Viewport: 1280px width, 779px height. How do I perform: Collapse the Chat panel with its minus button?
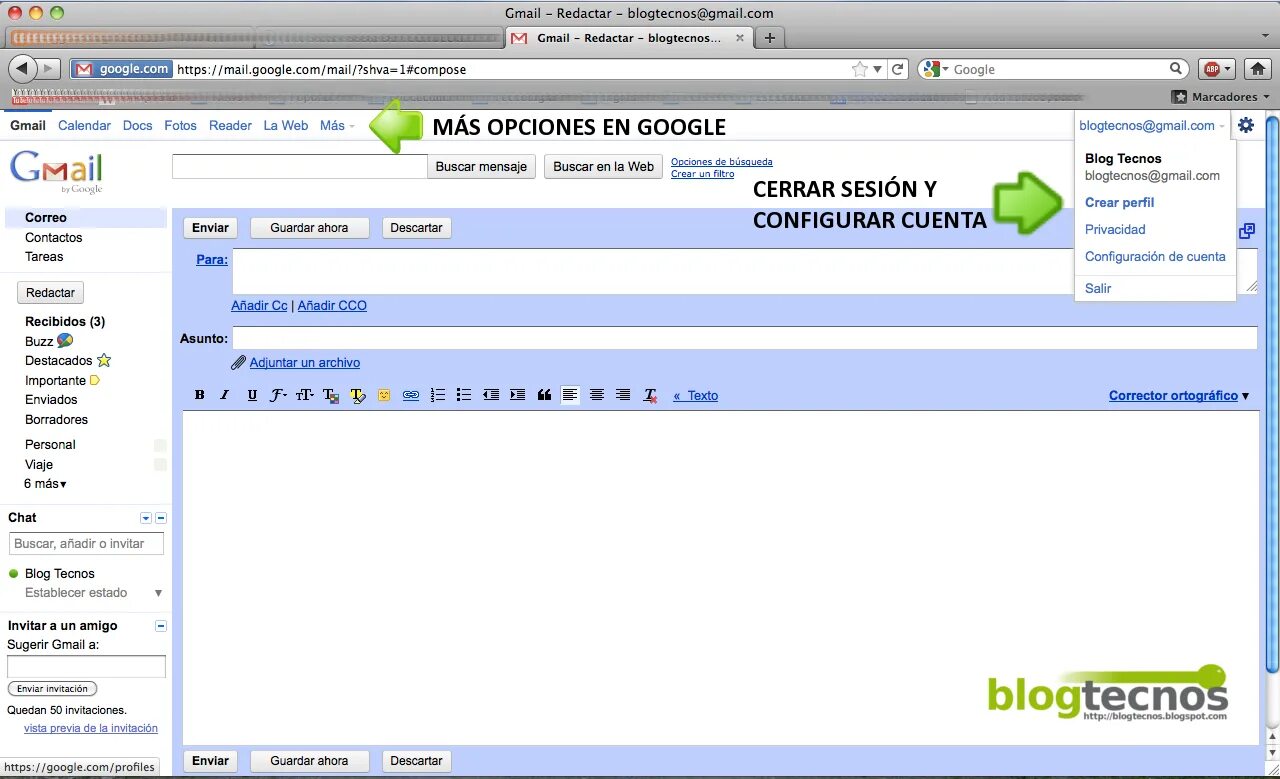(x=161, y=518)
